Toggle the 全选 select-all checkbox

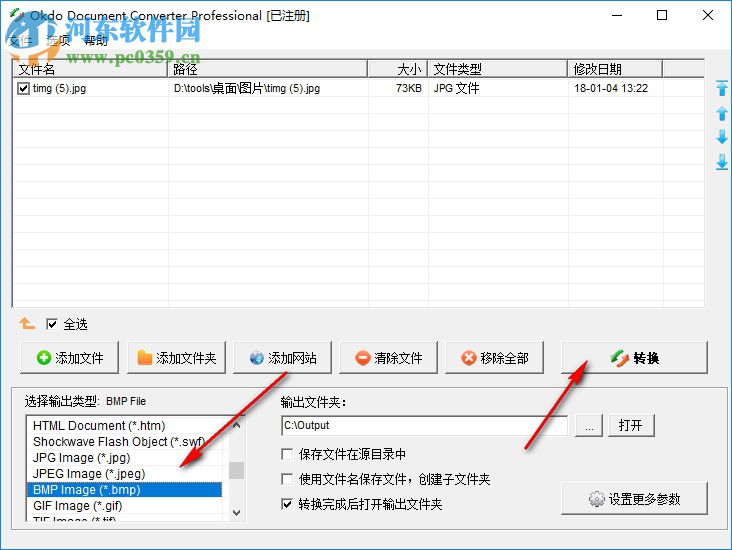tap(52, 324)
